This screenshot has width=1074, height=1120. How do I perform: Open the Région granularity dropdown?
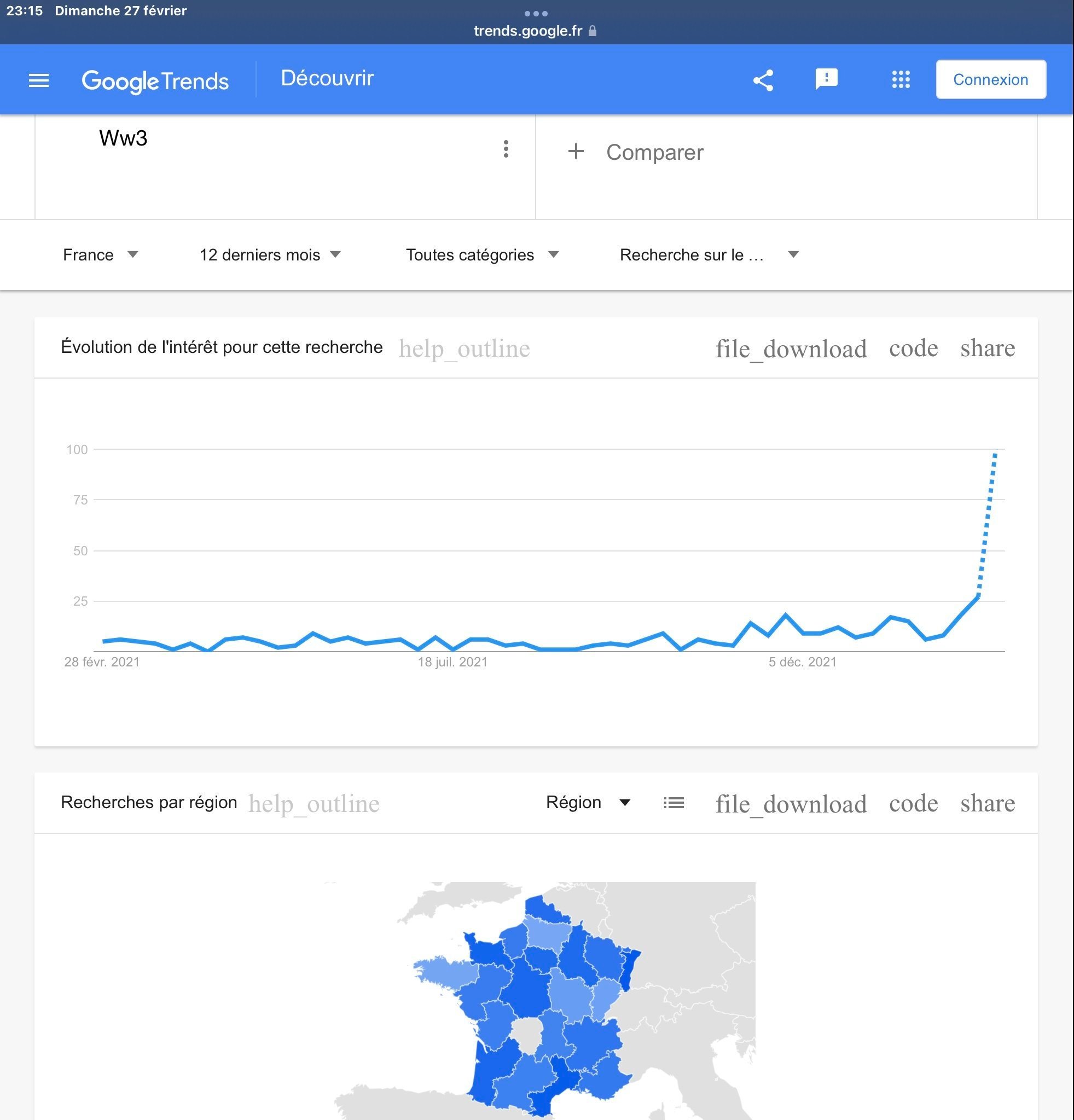click(x=588, y=802)
